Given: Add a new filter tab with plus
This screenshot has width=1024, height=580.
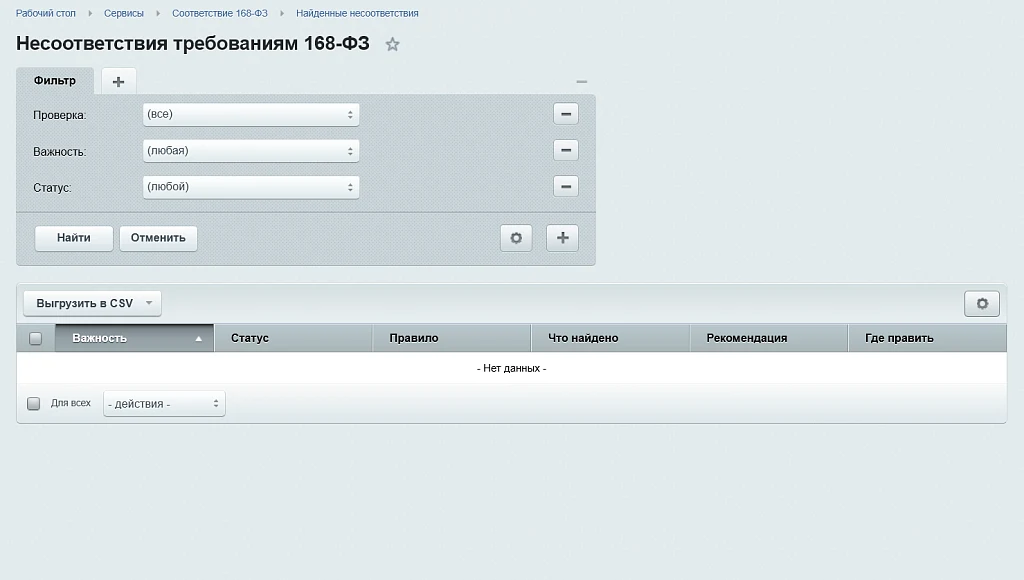Looking at the screenshot, I should (x=118, y=82).
